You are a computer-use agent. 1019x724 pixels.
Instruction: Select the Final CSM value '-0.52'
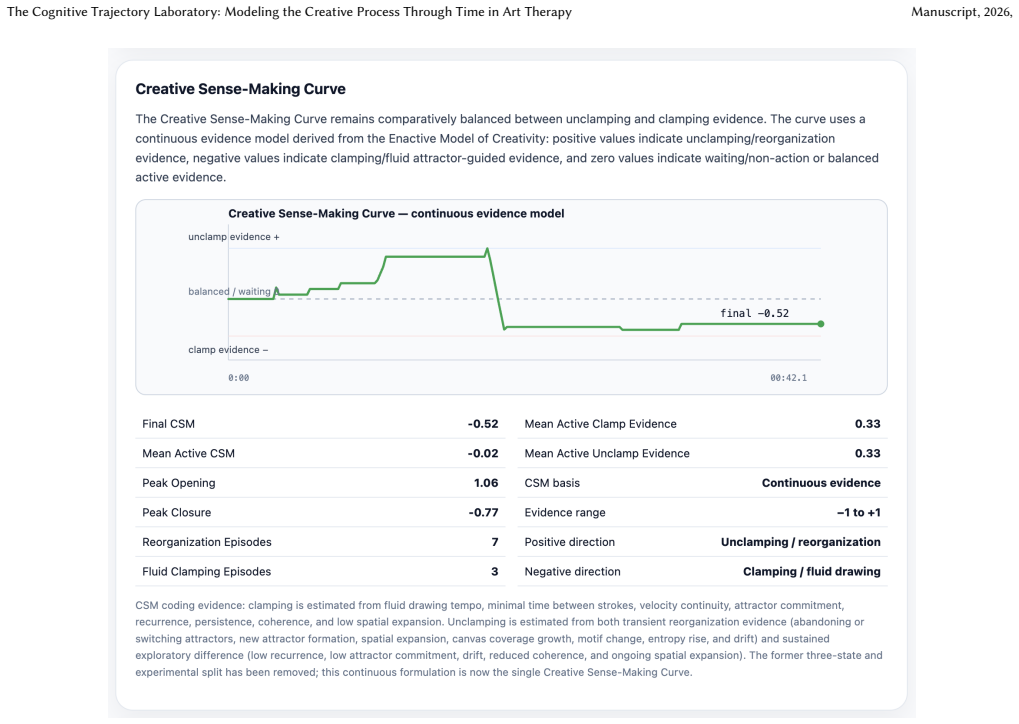click(483, 424)
